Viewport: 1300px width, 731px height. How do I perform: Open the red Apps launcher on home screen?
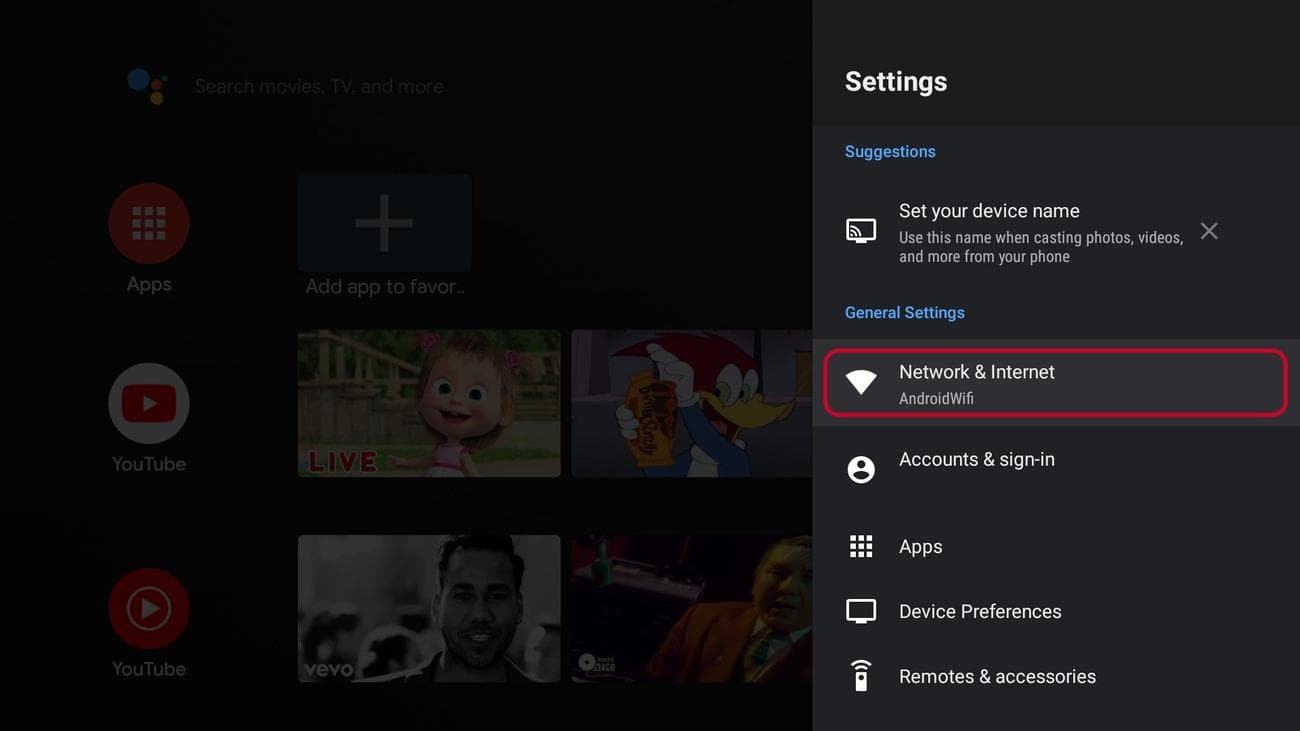point(149,223)
